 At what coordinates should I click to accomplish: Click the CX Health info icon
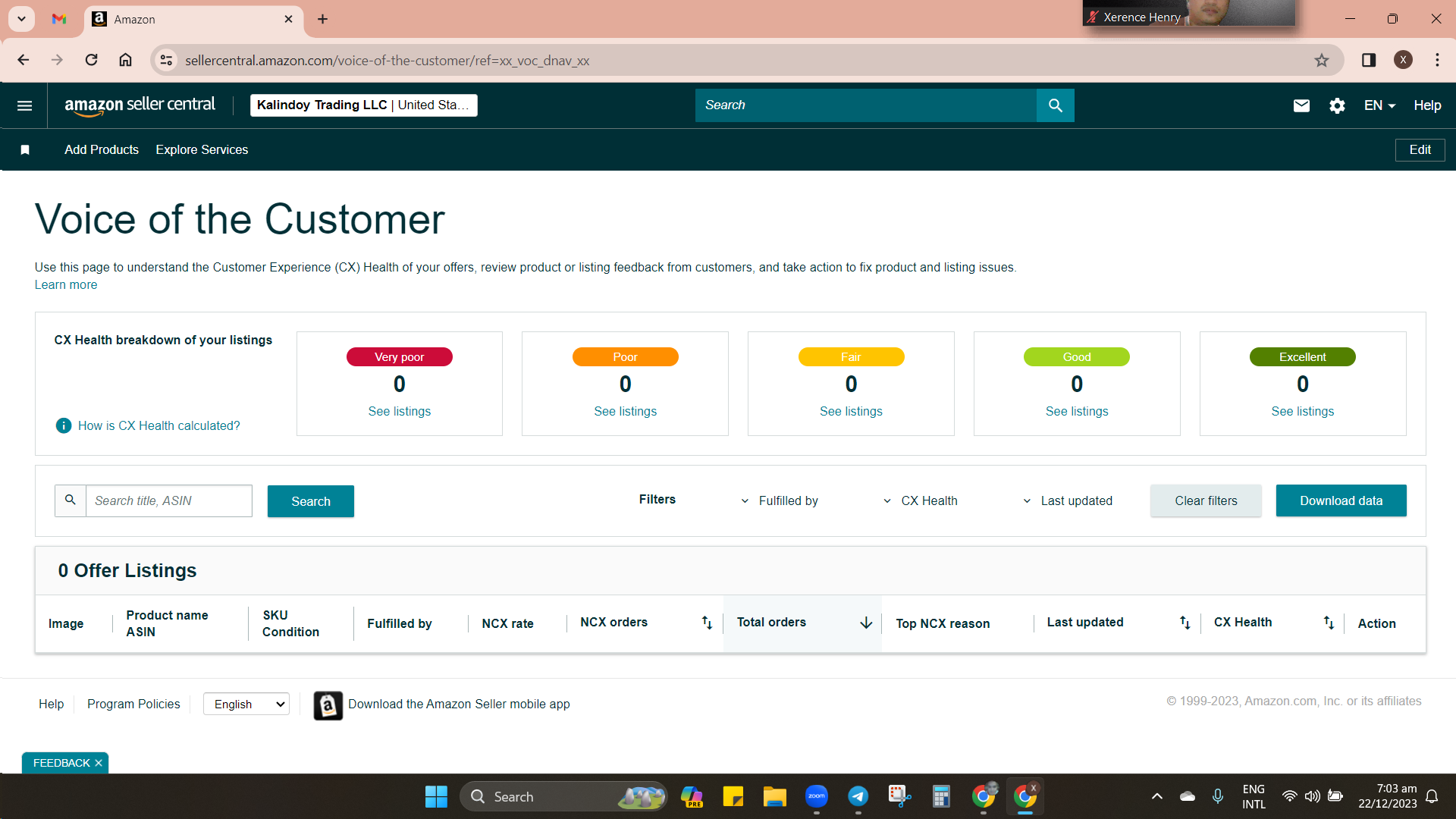click(64, 425)
